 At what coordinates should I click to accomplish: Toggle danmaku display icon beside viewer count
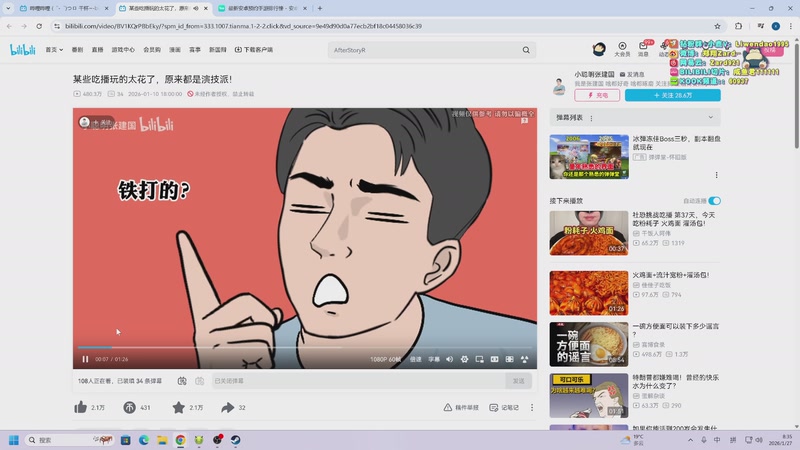coord(182,381)
